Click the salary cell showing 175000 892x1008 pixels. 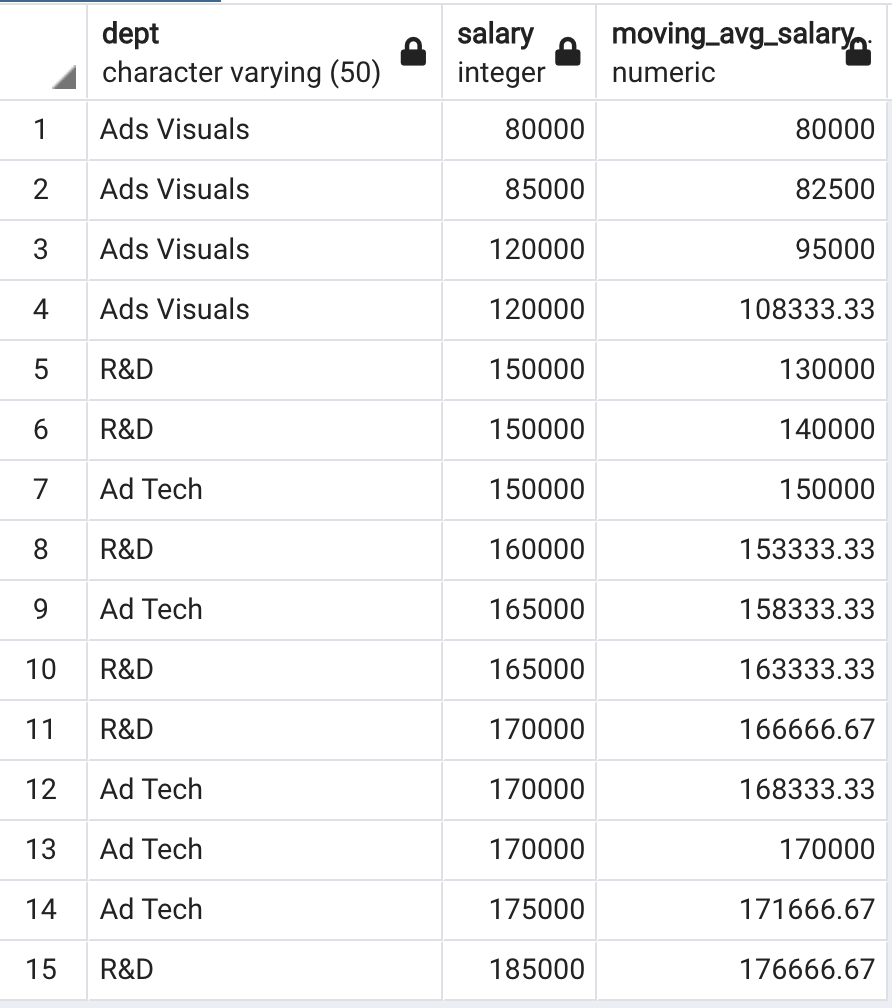pyautogui.click(x=519, y=910)
